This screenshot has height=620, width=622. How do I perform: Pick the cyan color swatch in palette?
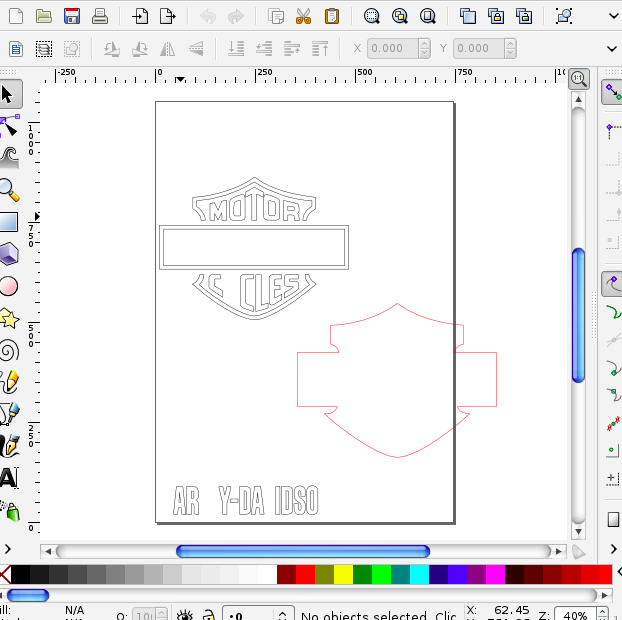[419, 574]
